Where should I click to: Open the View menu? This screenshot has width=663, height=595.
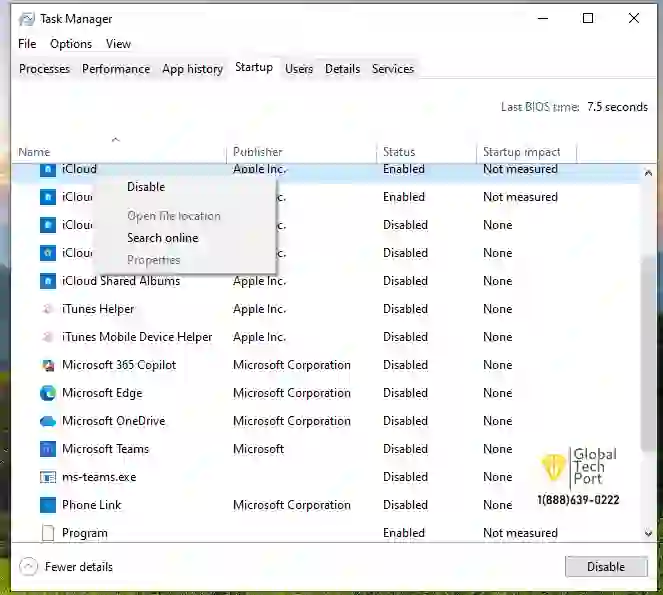coord(118,44)
